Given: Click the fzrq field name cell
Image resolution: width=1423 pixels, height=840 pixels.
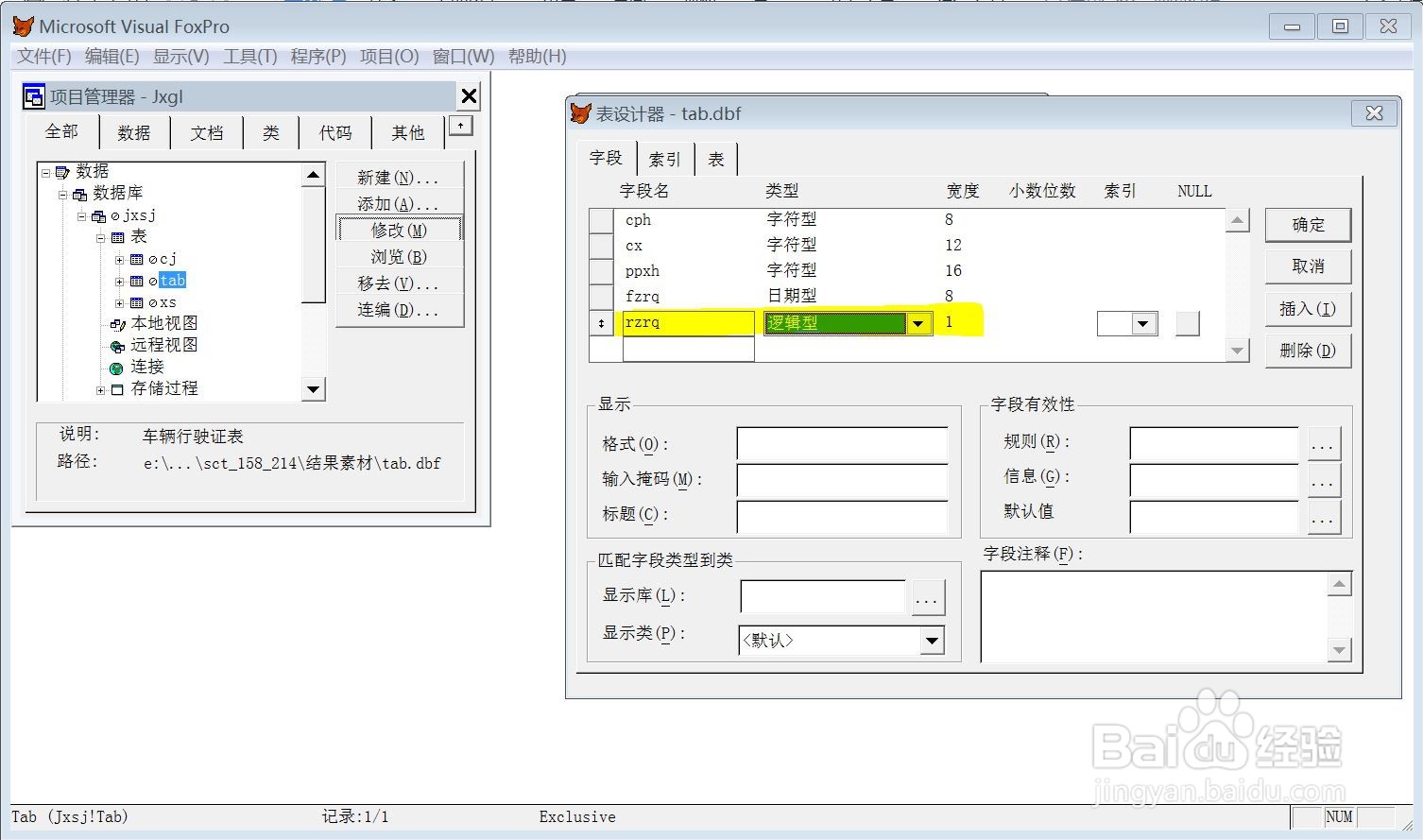Looking at the screenshot, I should (689, 297).
